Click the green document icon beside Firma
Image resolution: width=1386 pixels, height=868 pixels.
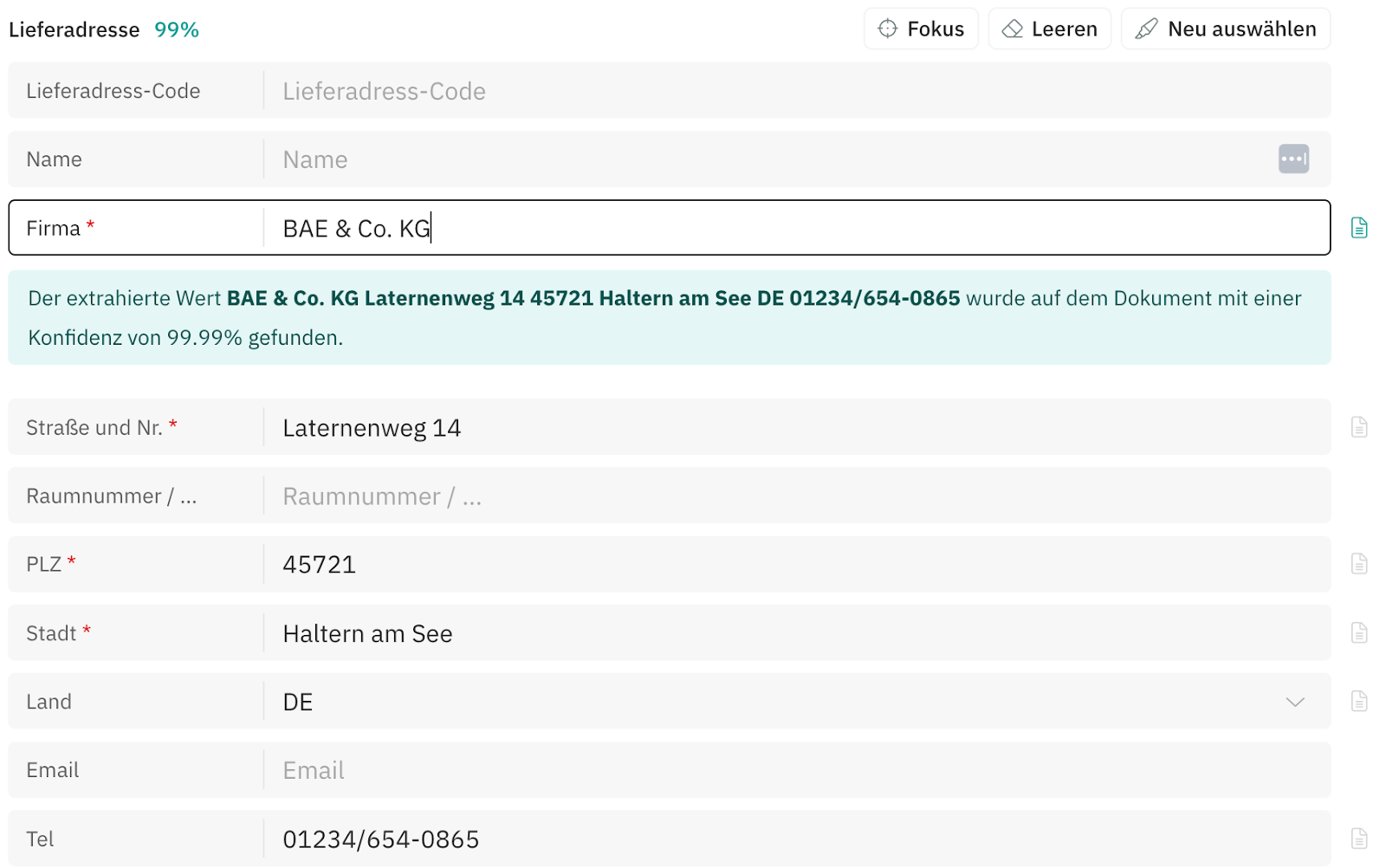(1359, 228)
